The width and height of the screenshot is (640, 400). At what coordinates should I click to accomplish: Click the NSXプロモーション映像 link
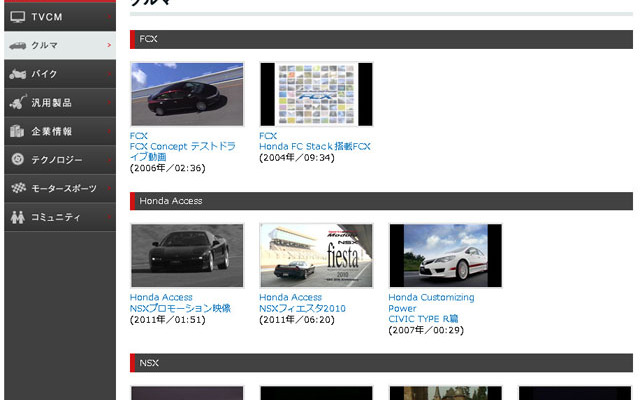pos(180,308)
